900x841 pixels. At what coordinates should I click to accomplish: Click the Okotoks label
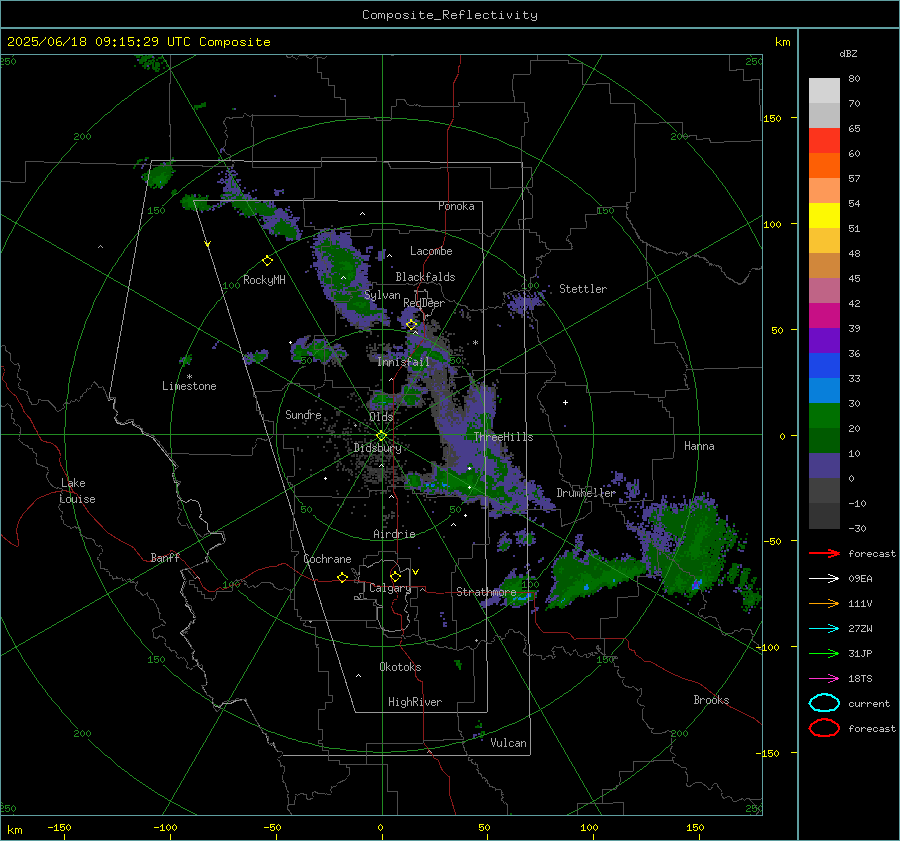(x=400, y=667)
